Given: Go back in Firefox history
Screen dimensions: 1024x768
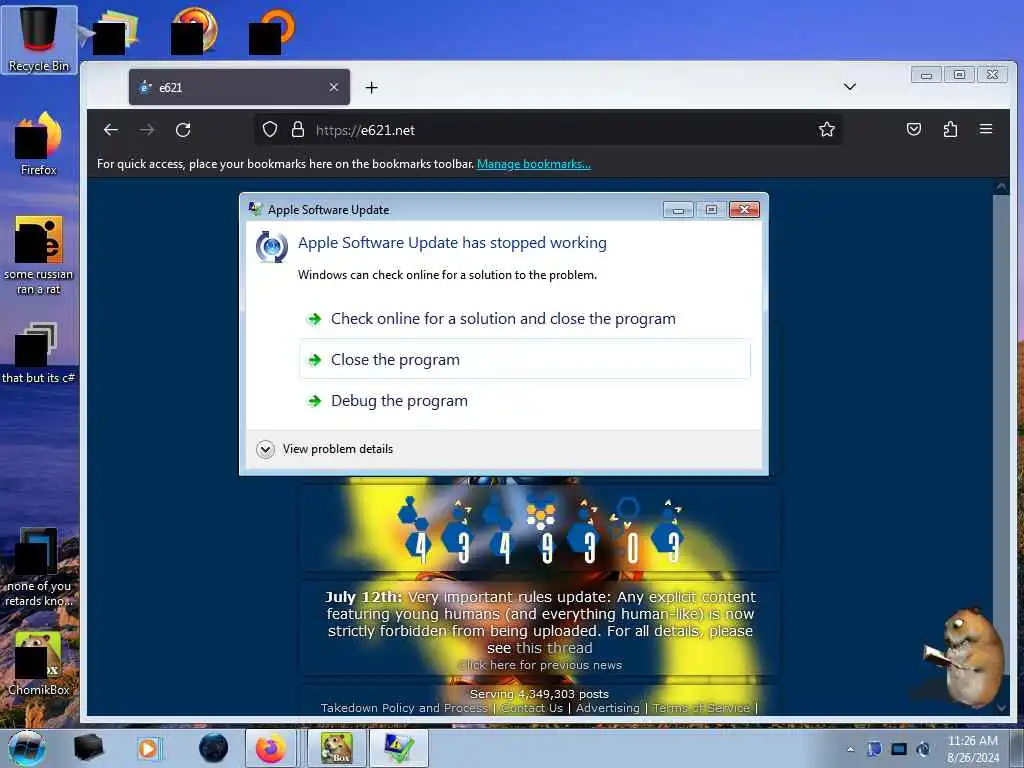Looking at the screenshot, I should pyautogui.click(x=111, y=130).
